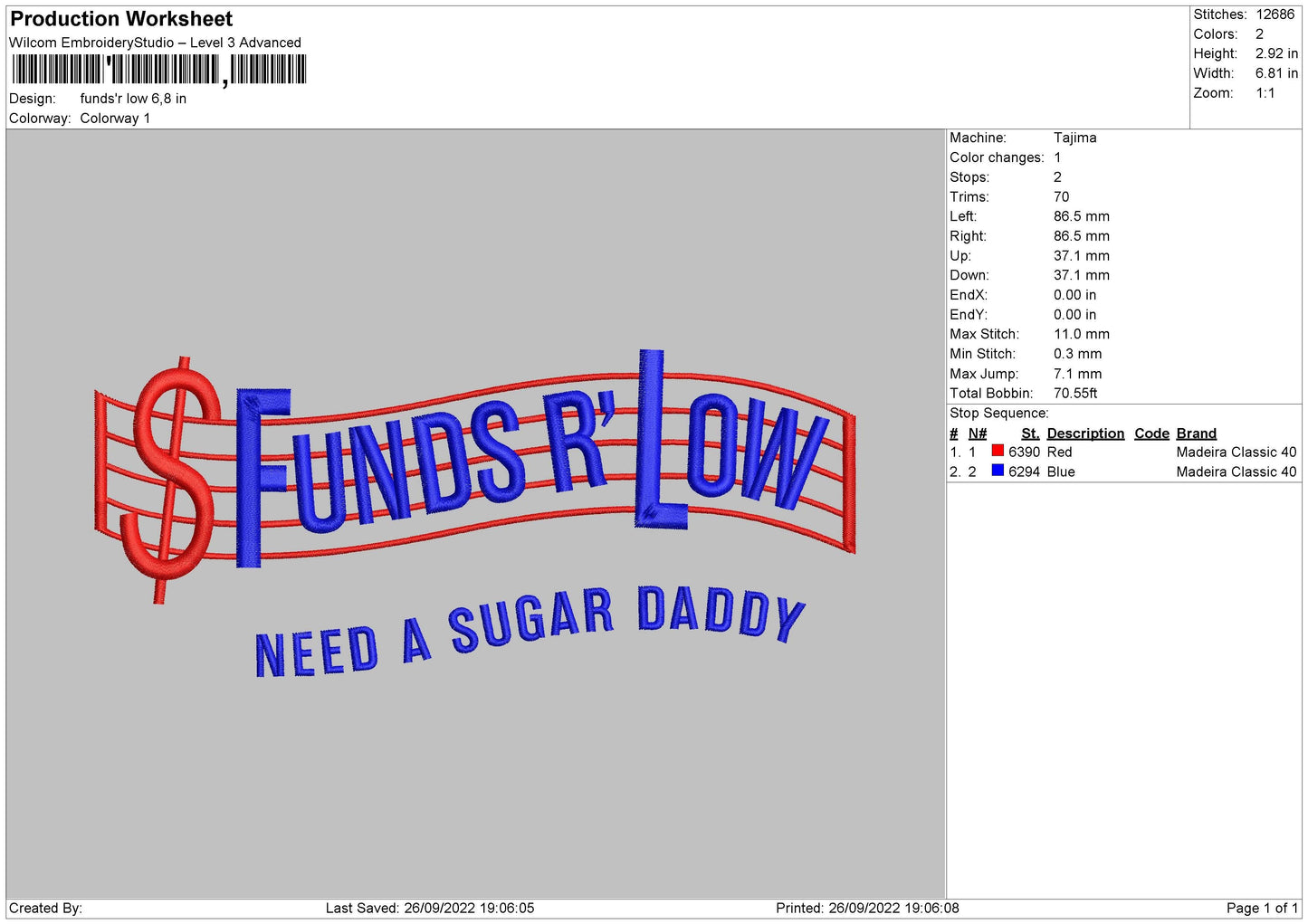Click the Down value '37.1 mm'
1308x924 pixels.
[1082, 275]
